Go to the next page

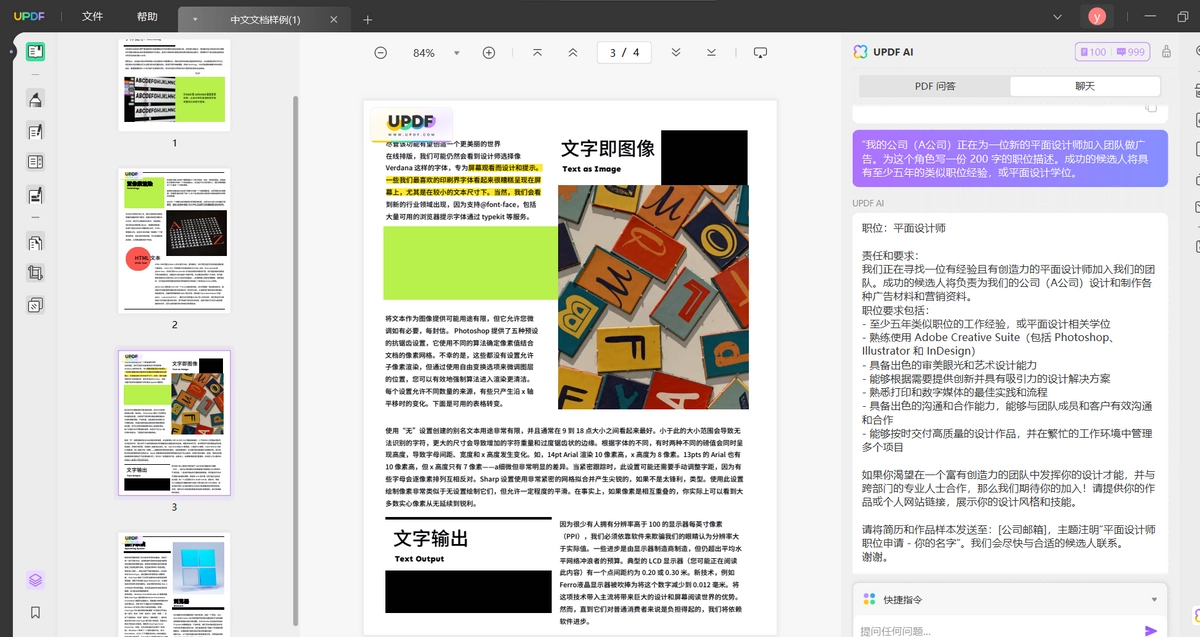[676, 53]
